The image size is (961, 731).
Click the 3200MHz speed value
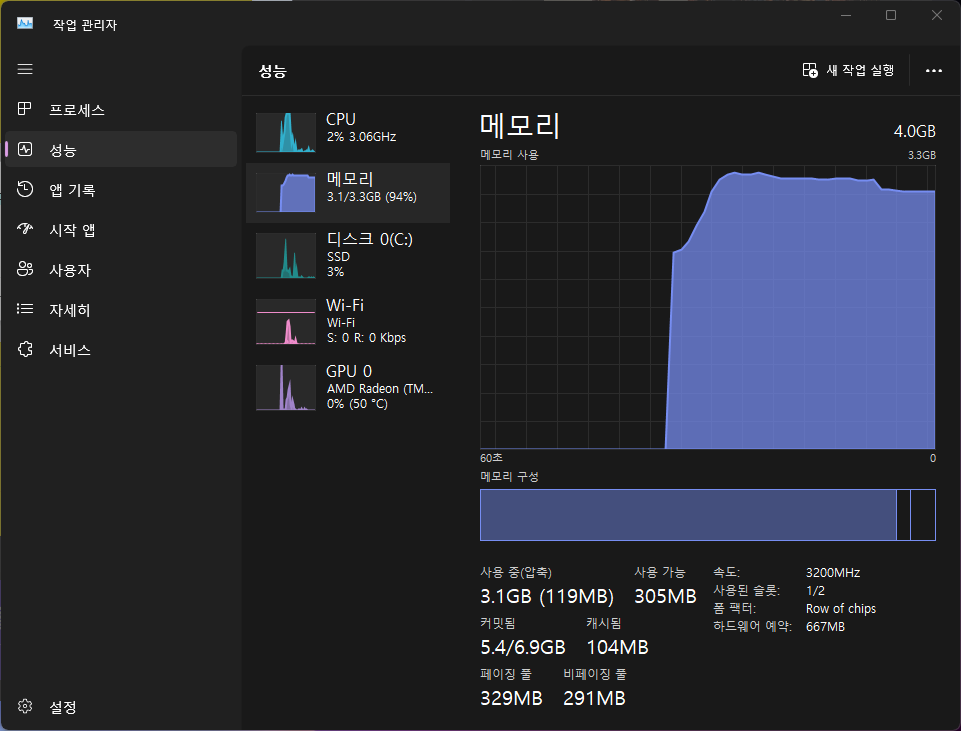pos(833,572)
